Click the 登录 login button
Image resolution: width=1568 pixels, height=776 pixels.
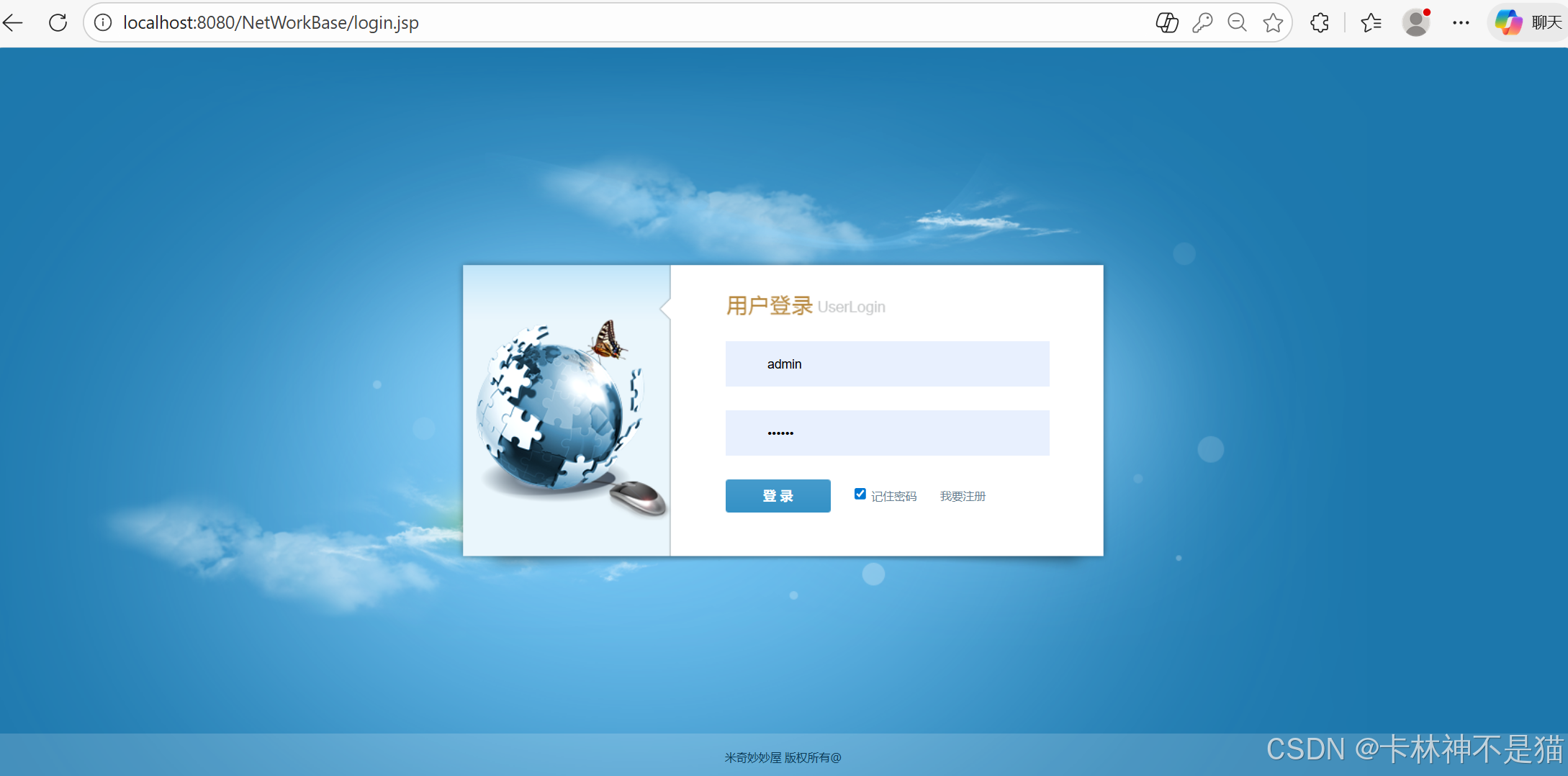coord(778,495)
